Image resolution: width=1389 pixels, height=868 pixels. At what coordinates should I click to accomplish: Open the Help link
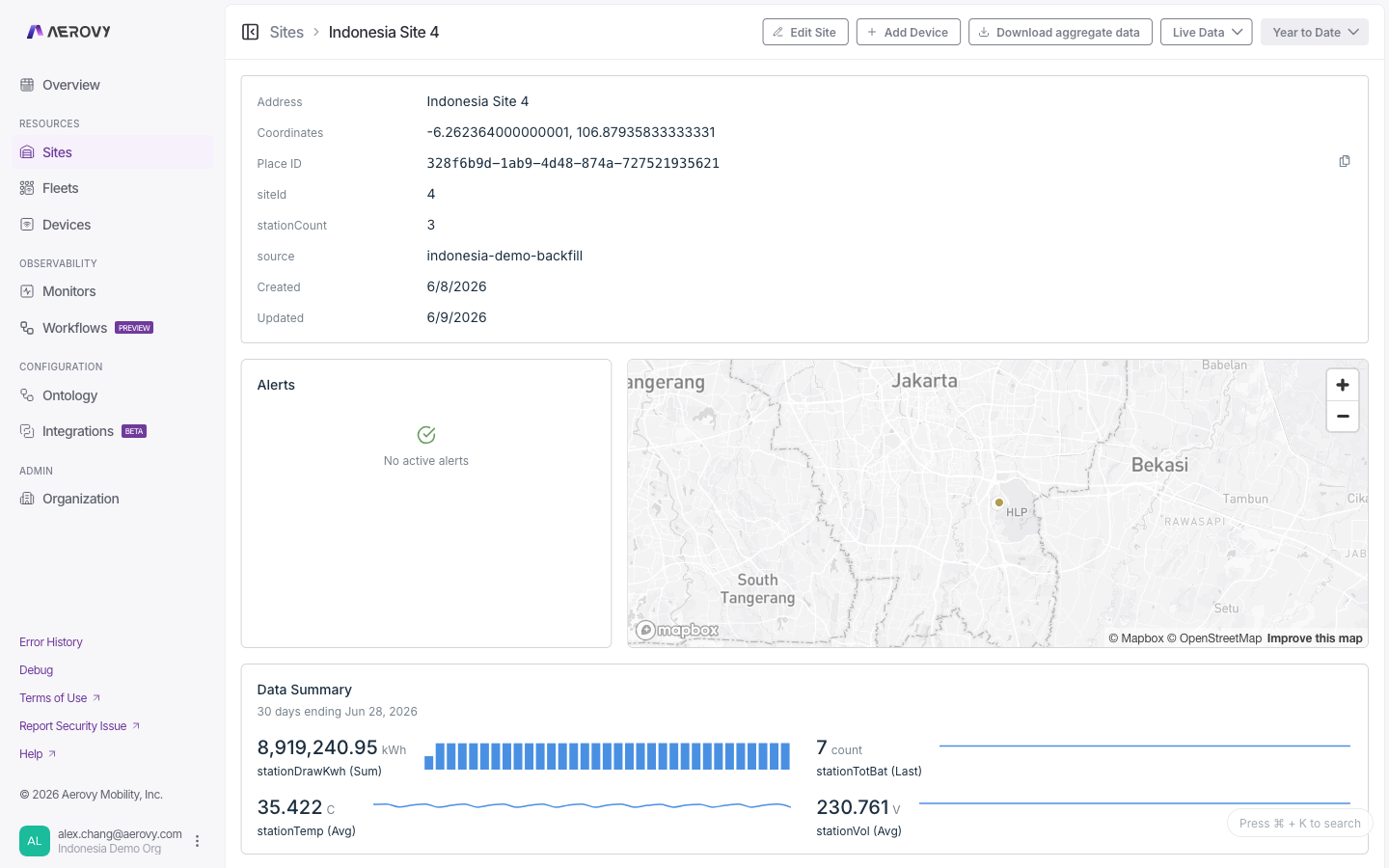pyautogui.click(x=38, y=754)
